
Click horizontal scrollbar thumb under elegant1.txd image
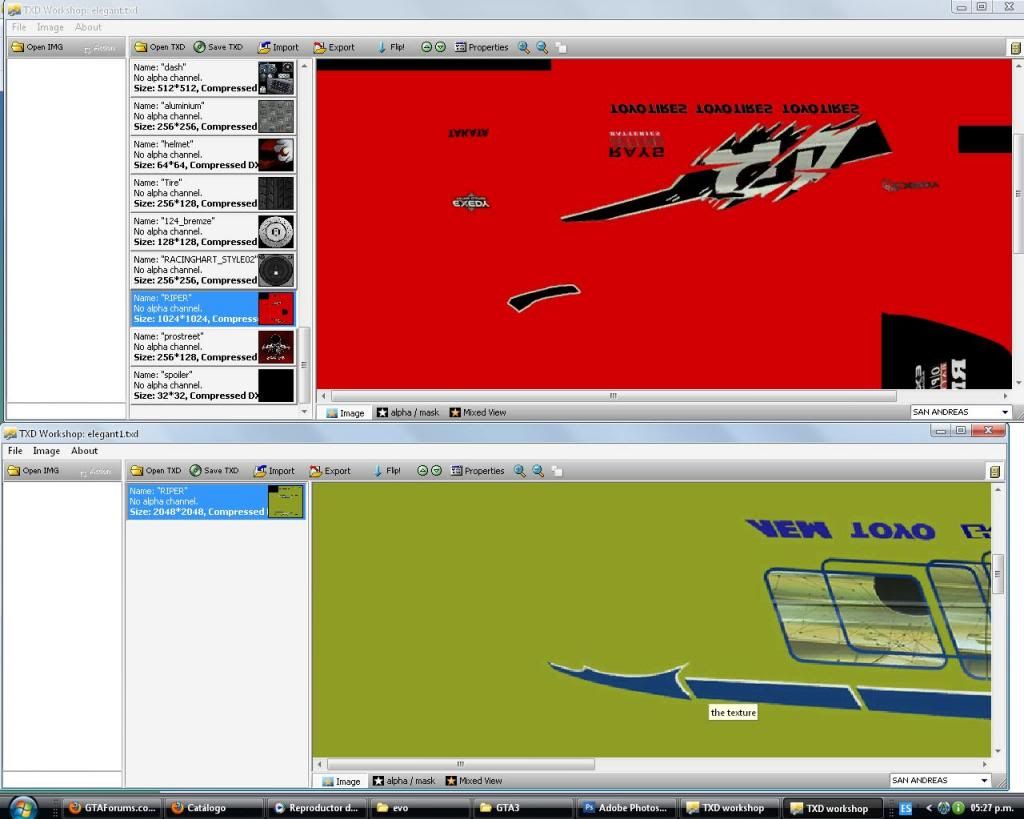click(x=460, y=763)
